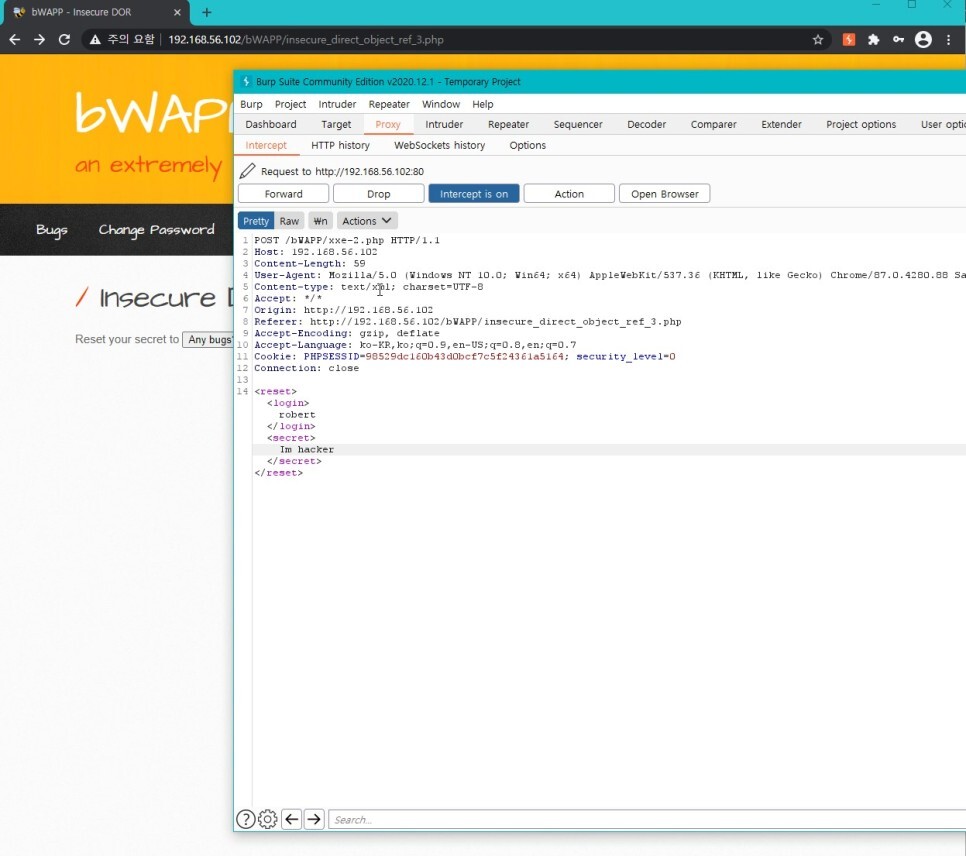This screenshot has width=966, height=856.
Task: Forward the intercepted request
Action: click(x=283, y=194)
